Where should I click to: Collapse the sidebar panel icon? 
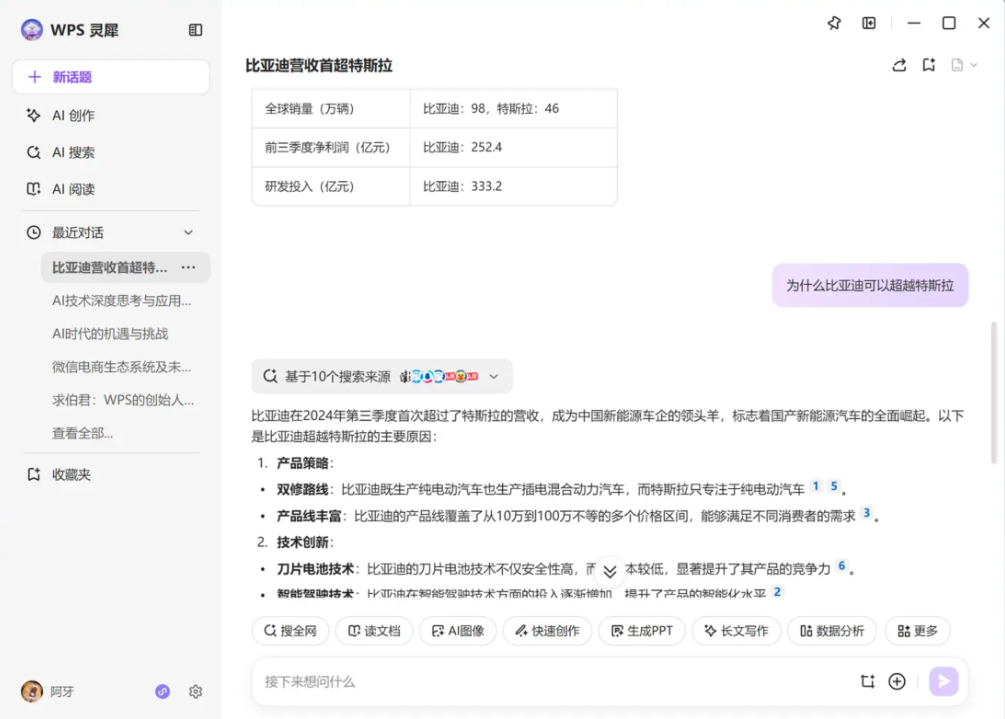click(195, 30)
